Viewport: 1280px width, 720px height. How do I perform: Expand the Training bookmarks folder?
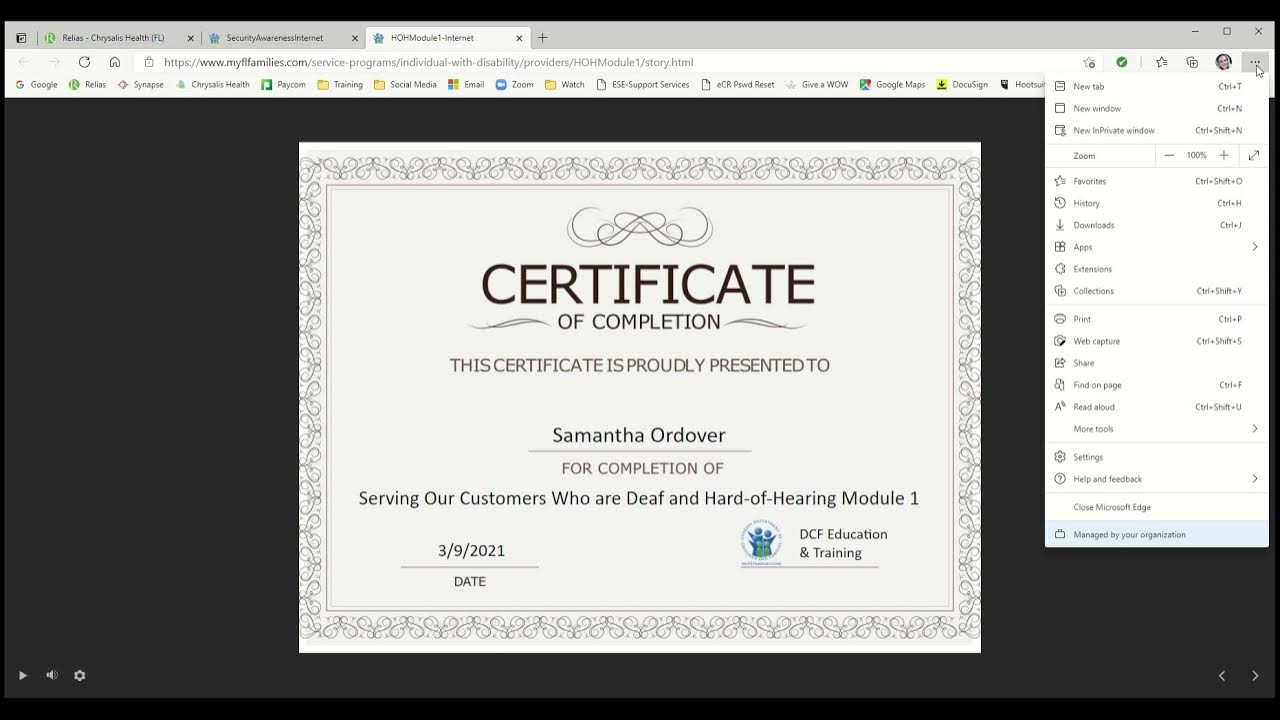[x=340, y=85]
